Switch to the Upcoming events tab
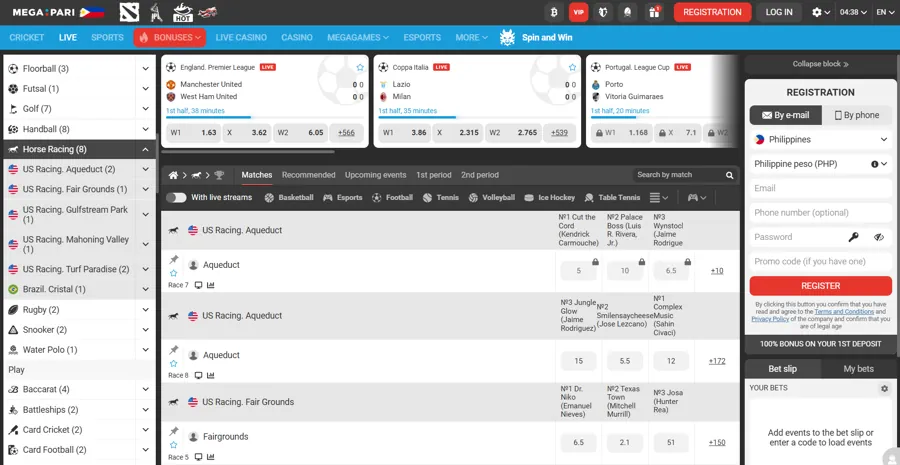The height and width of the screenshot is (465, 900). click(x=375, y=175)
